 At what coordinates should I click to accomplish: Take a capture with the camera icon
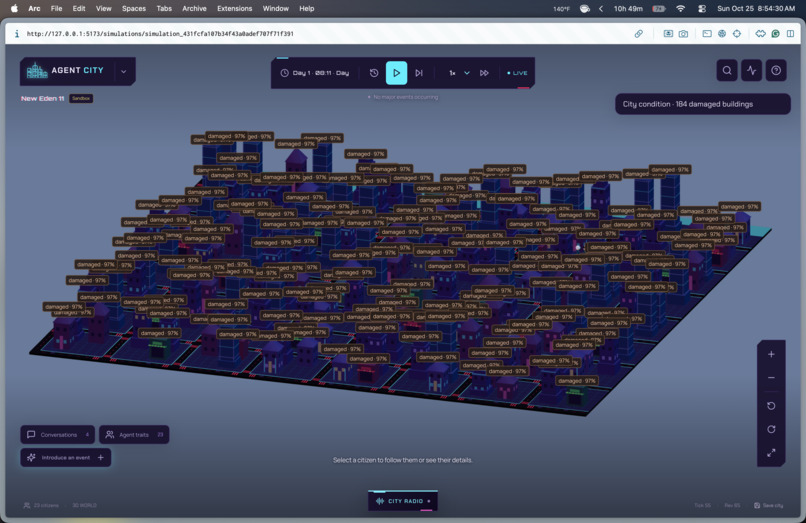(x=683, y=34)
